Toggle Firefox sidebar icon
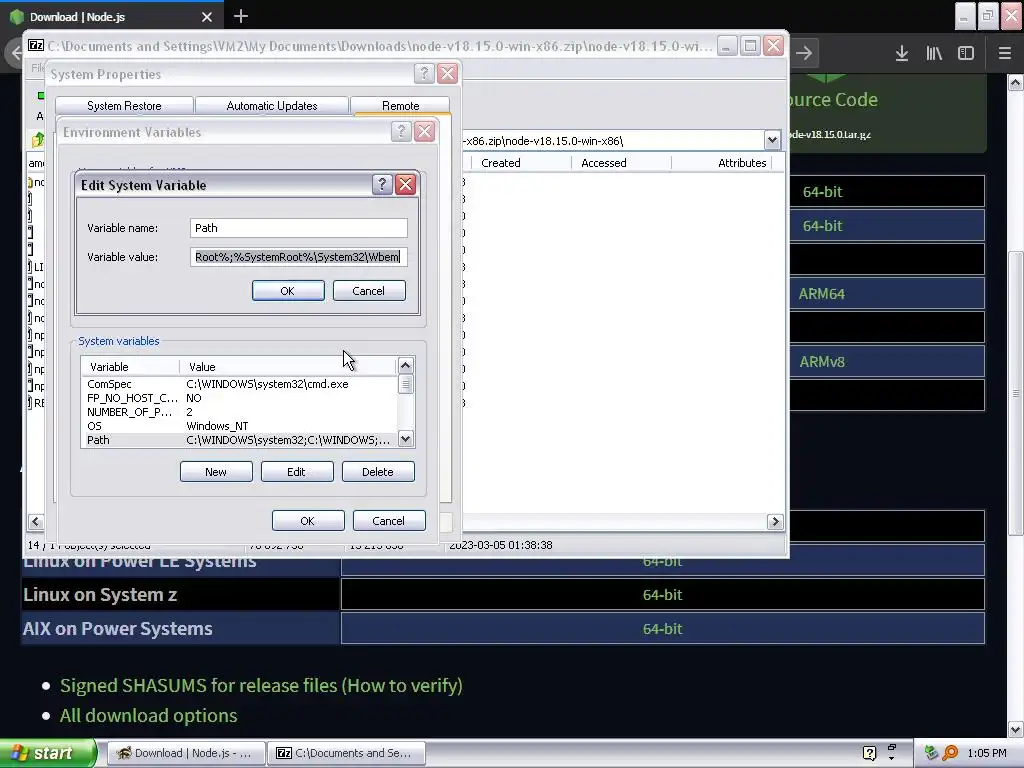This screenshot has width=1024, height=768. tap(966, 54)
